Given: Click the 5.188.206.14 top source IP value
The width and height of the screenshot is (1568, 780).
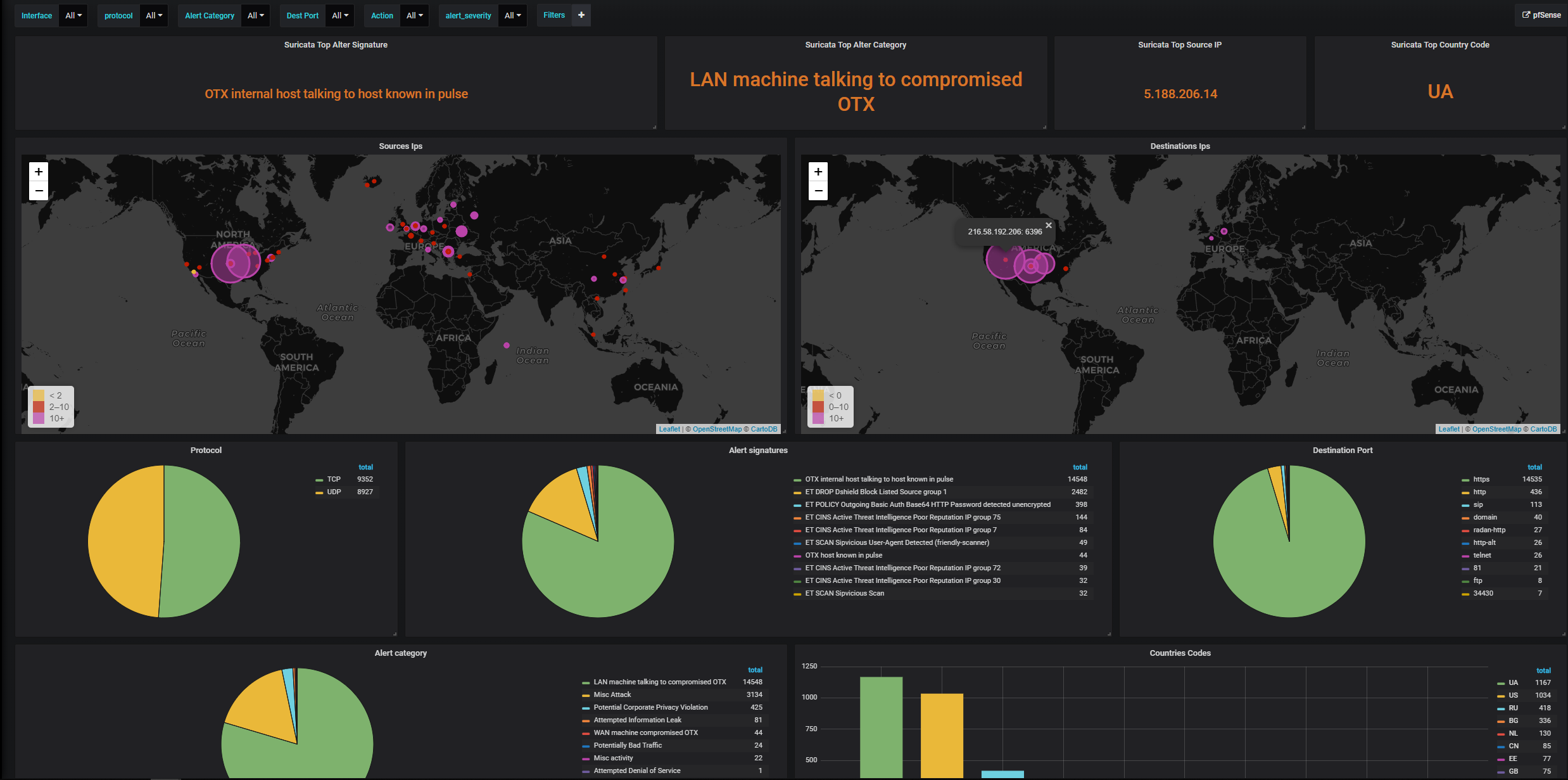Looking at the screenshot, I should (1180, 94).
